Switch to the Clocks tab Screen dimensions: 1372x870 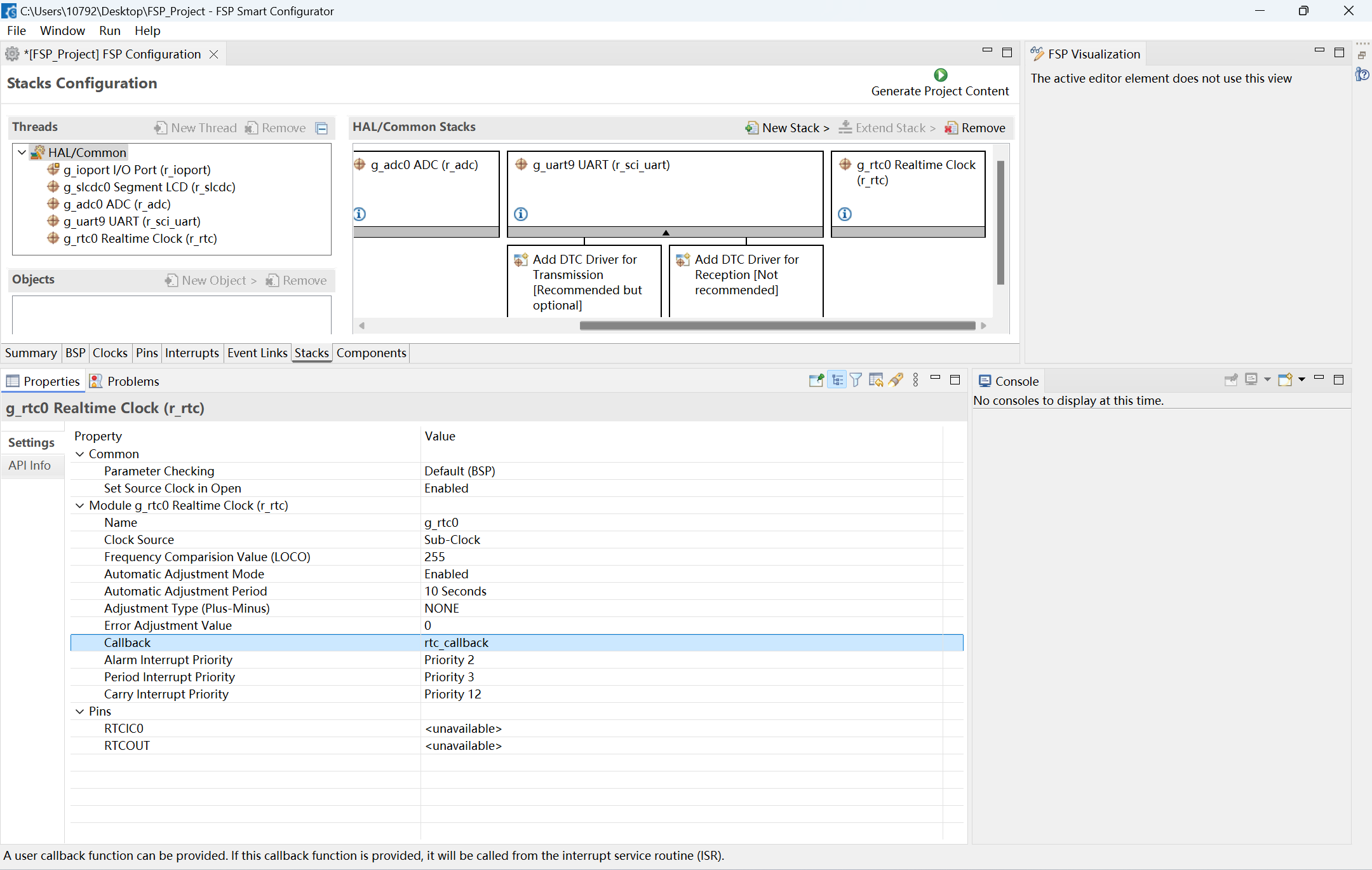click(x=110, y=353)
